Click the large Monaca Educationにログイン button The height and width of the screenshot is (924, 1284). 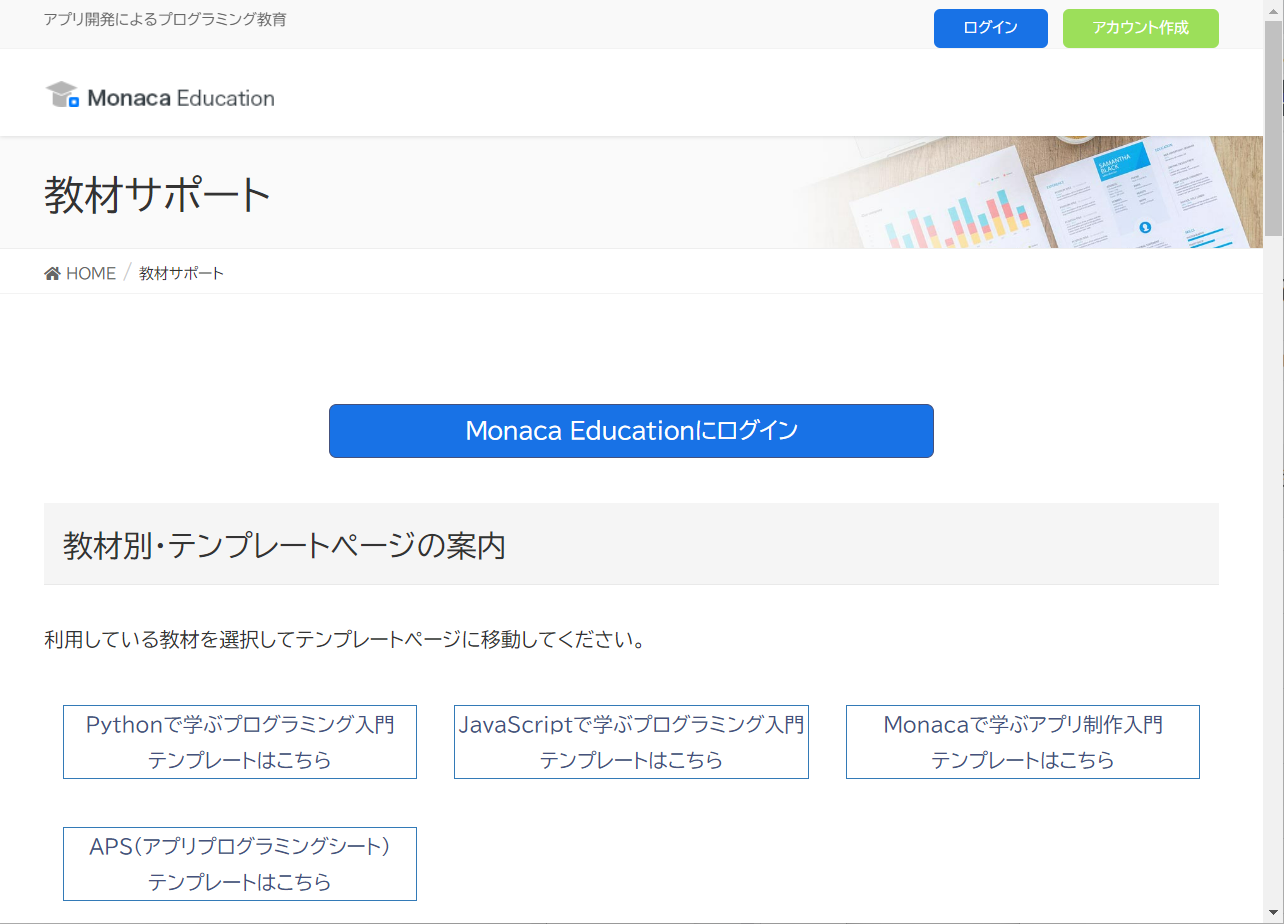click(x=631, y=430)
